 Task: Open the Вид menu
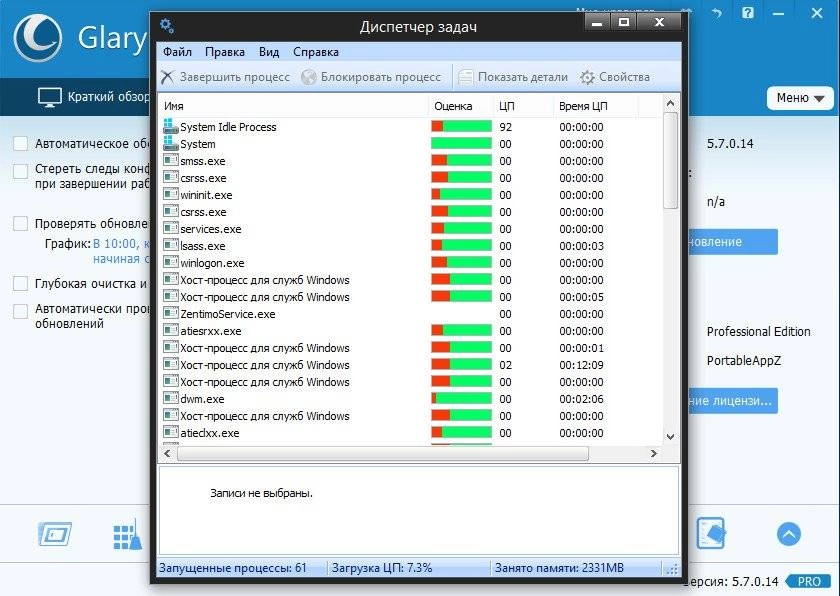point(269,52)
